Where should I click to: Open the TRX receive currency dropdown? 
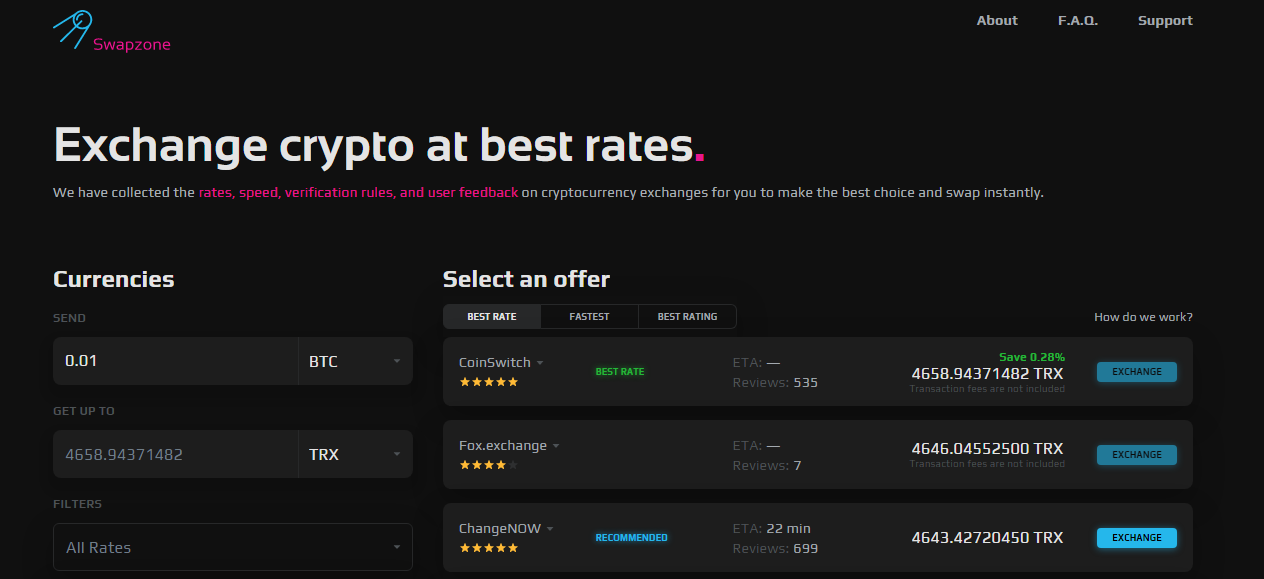[355, 454]
